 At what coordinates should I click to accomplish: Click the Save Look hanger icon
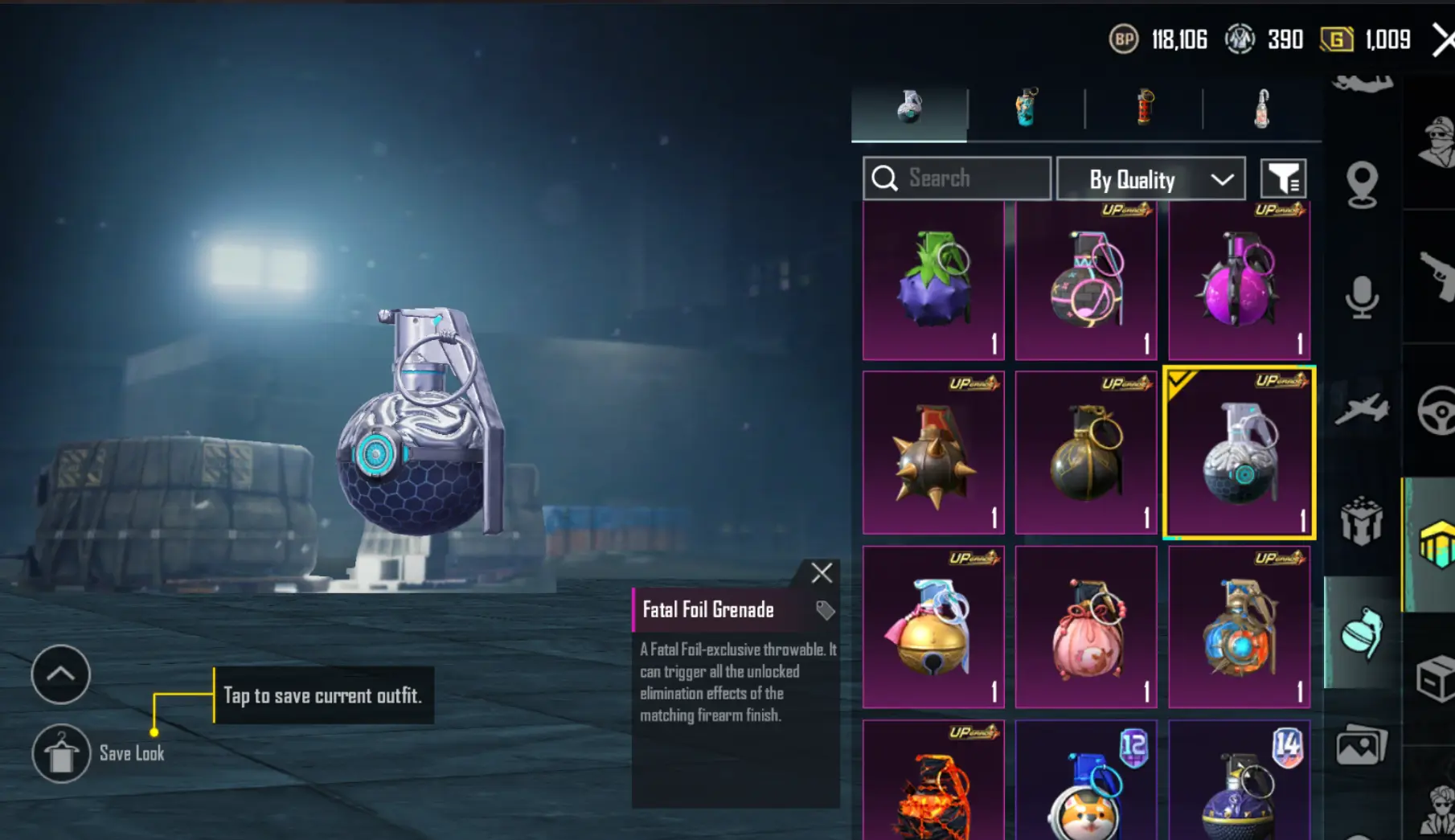click(x=61, y=753)
